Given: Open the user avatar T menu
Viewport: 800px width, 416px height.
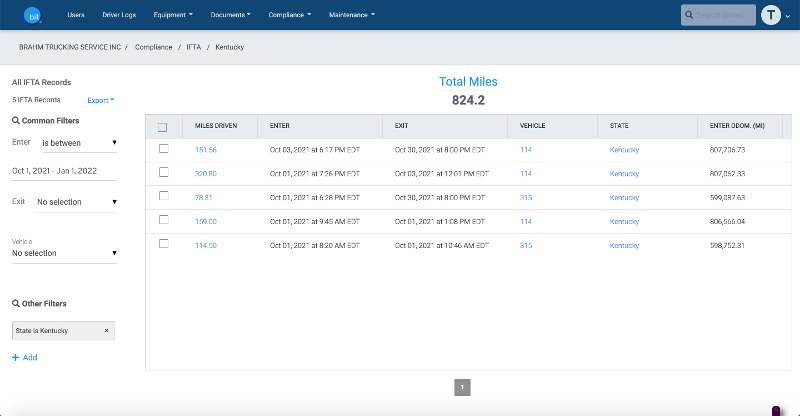Looking at the screenshot, I should [x=770, y=15].
